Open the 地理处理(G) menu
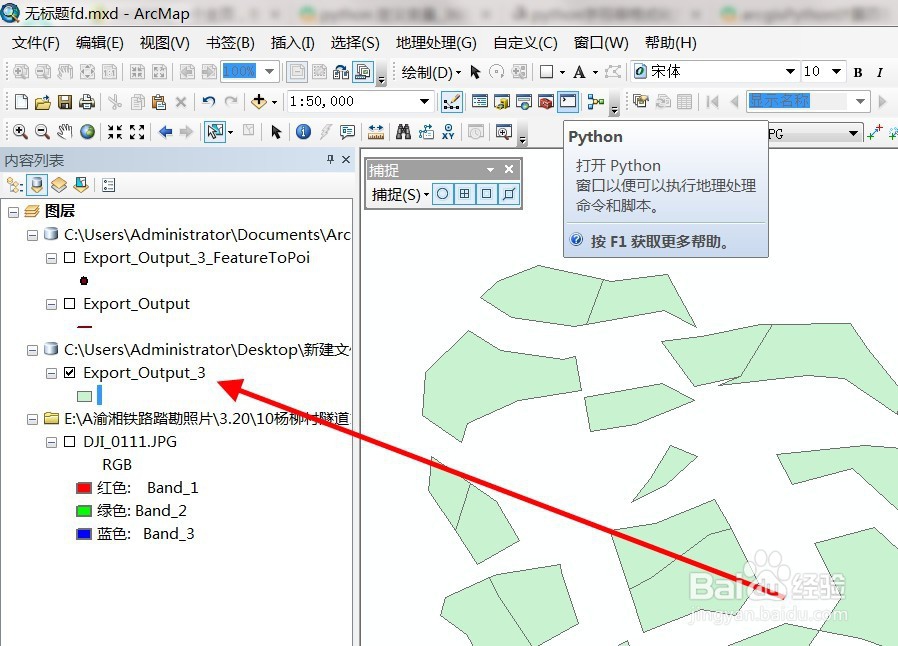 coord(436,43)
